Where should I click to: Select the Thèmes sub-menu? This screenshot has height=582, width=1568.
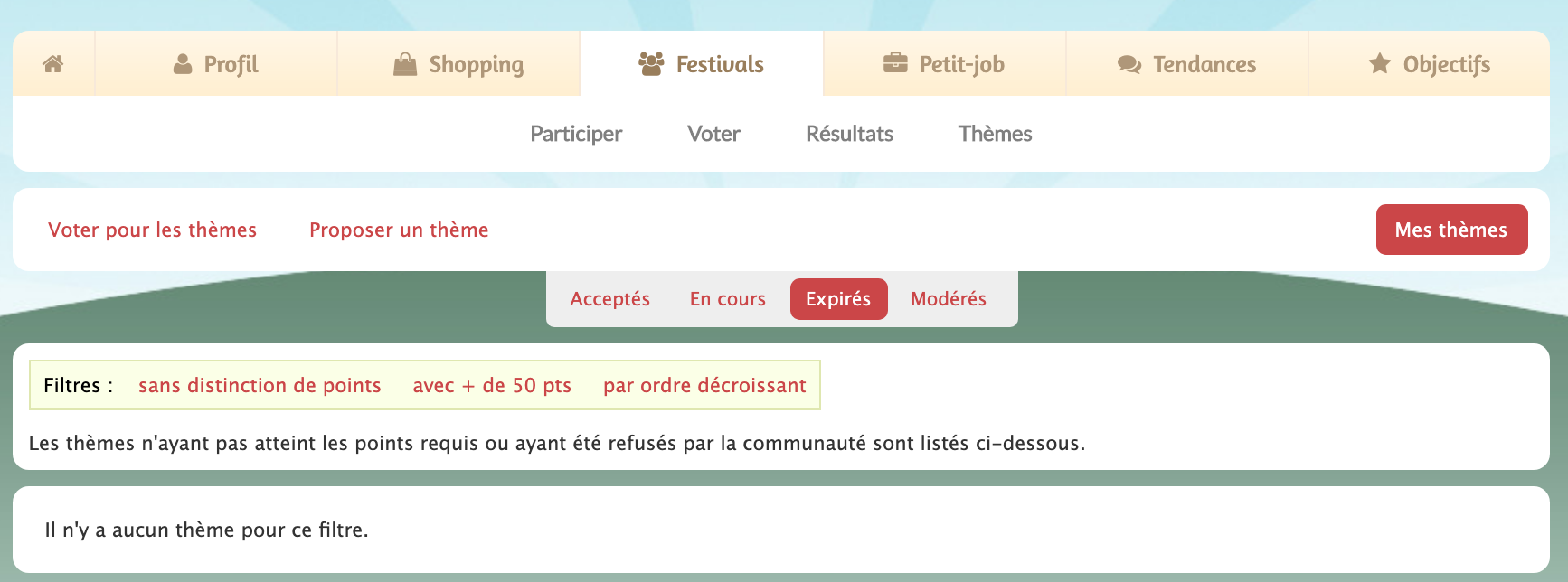tap(995, 134)
